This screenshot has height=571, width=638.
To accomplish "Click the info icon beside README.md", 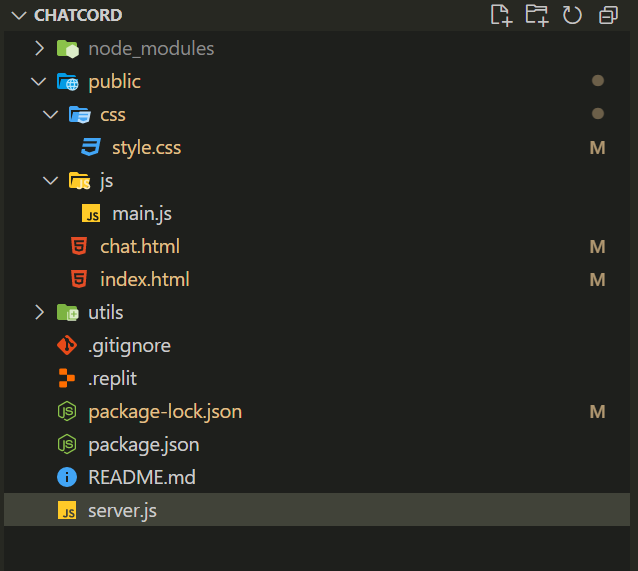I will pyautogui.click(x=67, y=477).
